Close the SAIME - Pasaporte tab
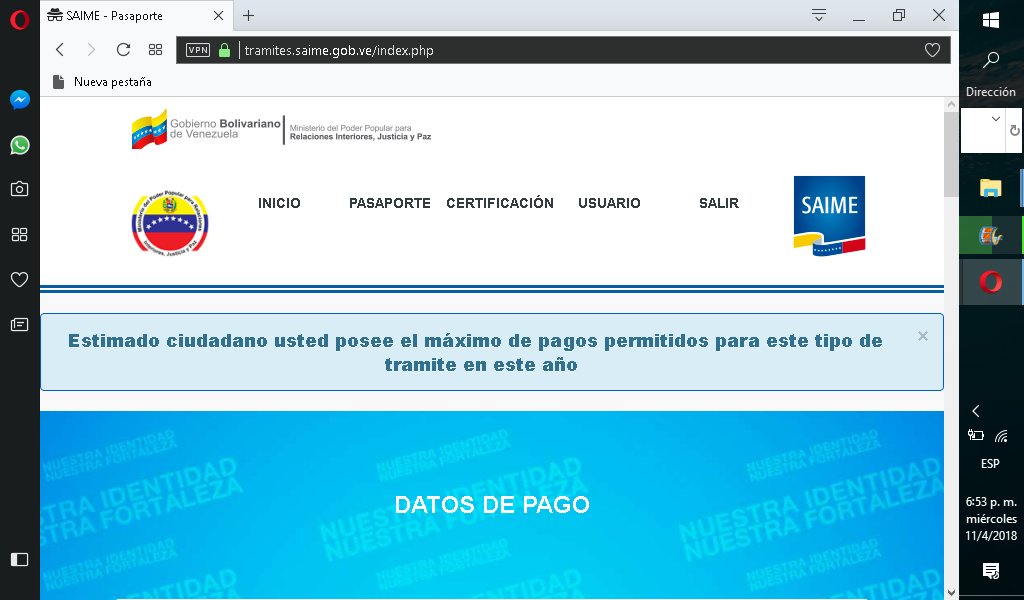The height and width of the screenshot is (600, 1024). (219, 16)
